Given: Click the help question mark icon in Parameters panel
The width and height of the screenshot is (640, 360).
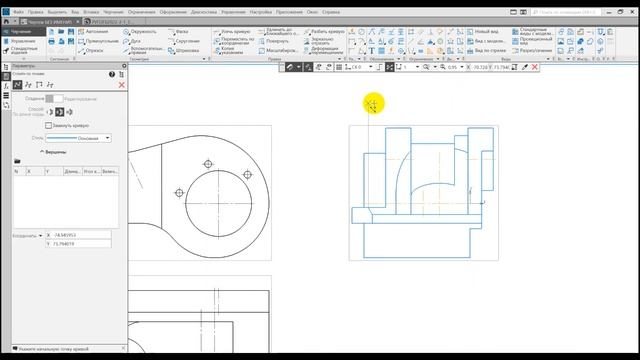Looking at the screenshot, I should [x=112, y=74].
